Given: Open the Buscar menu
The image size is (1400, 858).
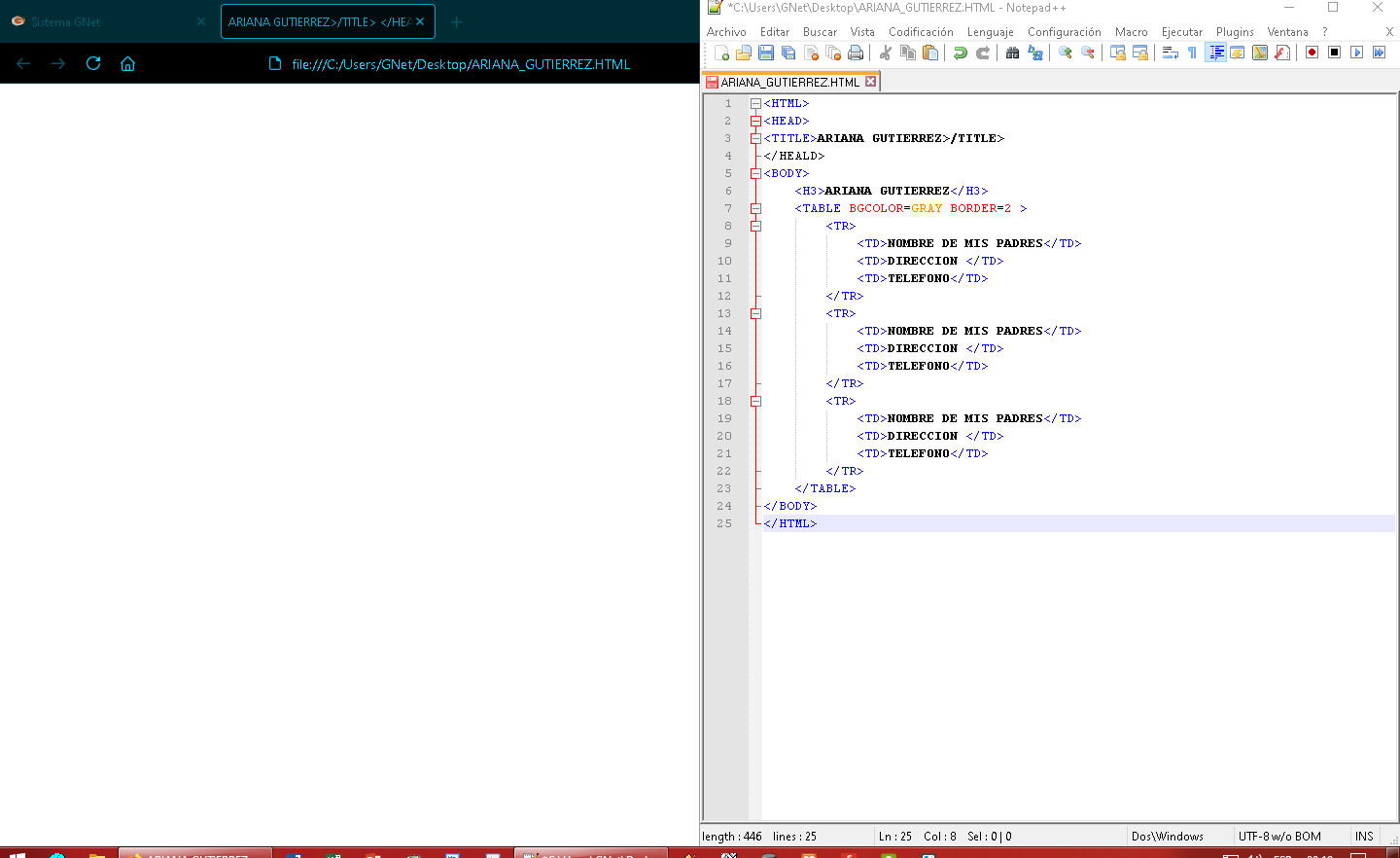Looking at the screenshot, I should tap(820, 32).
